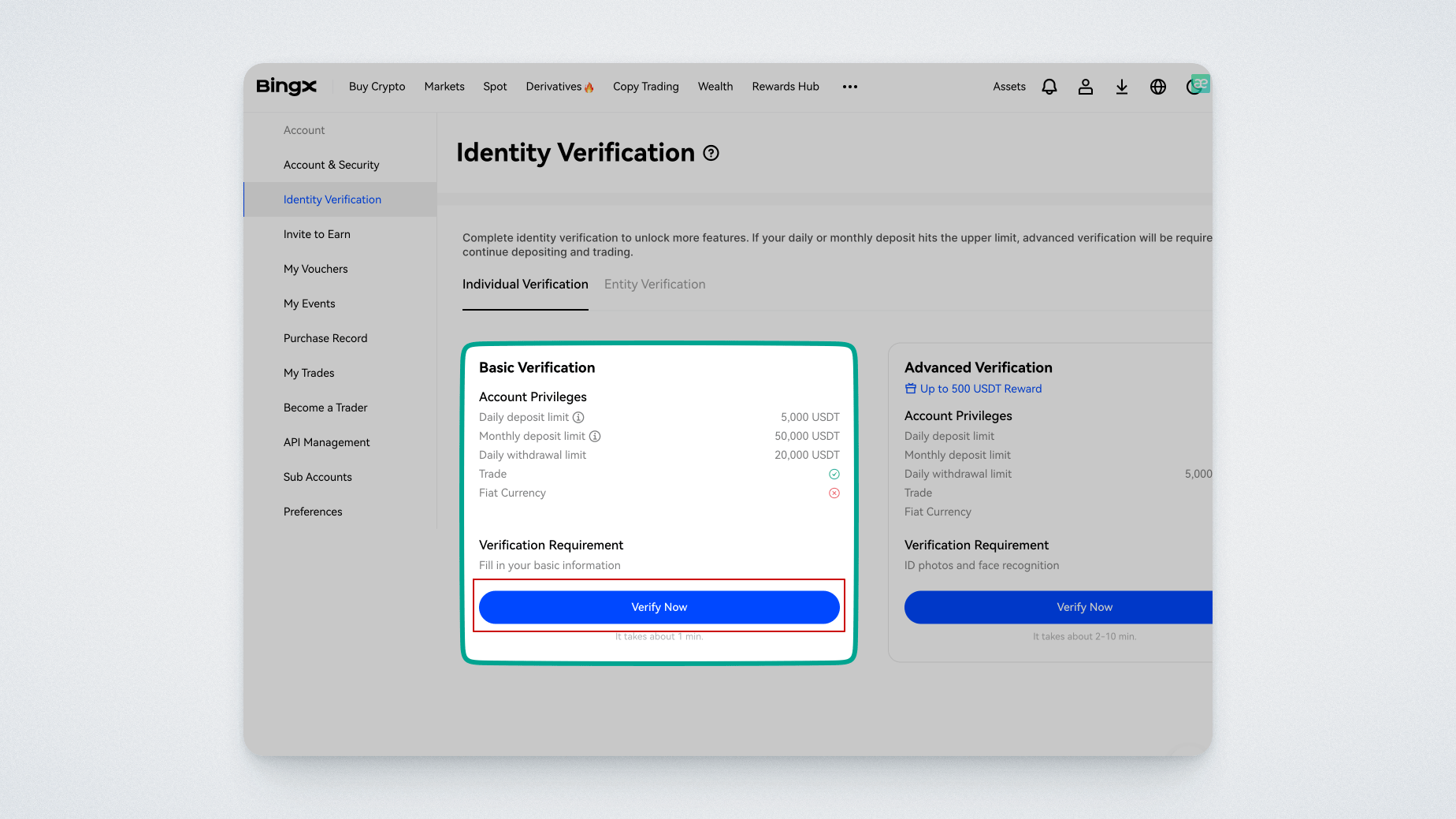1456x819 pixels.
Task: Open Assets in the top bar
Action: pos(1008,87)
